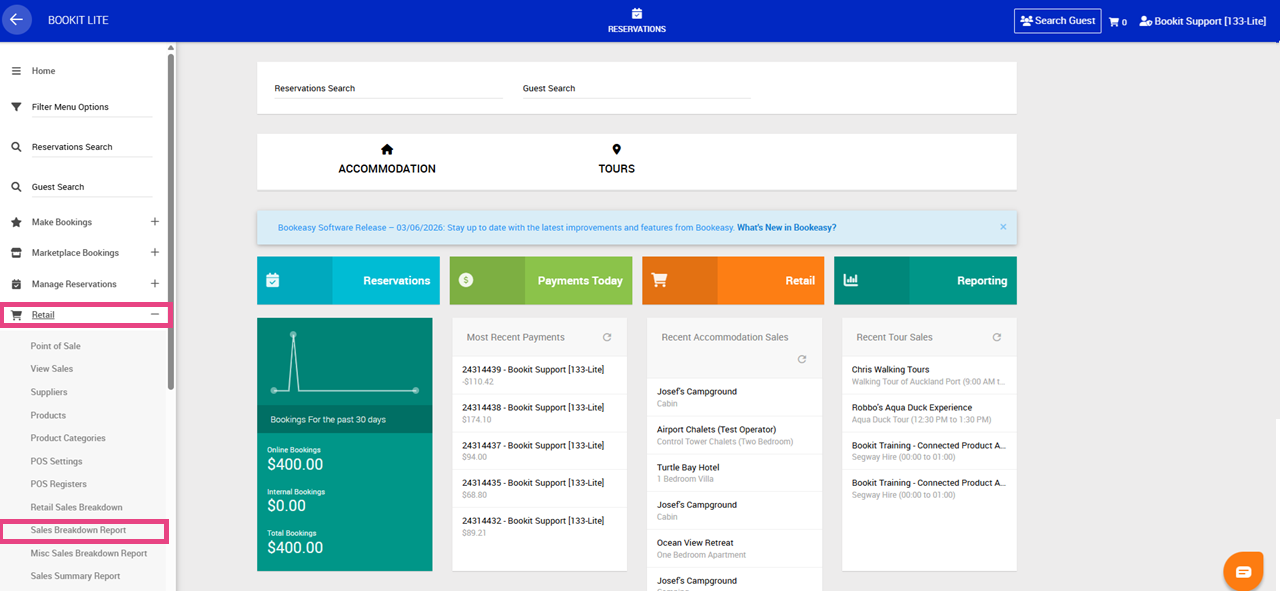Open payment 24314435
The image size is (1280, 591).
(540, 488)
